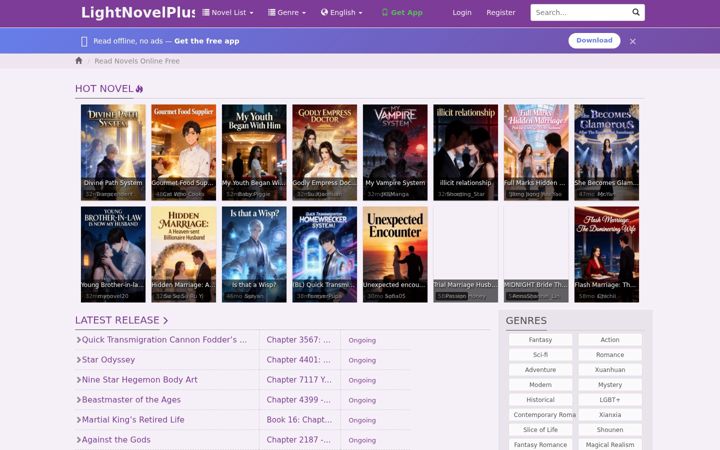This screenshot has width=720, height=450.
Task: Open Gourmet Food Supplier cover
Action: pyautogui.click(x=184, y=152)
